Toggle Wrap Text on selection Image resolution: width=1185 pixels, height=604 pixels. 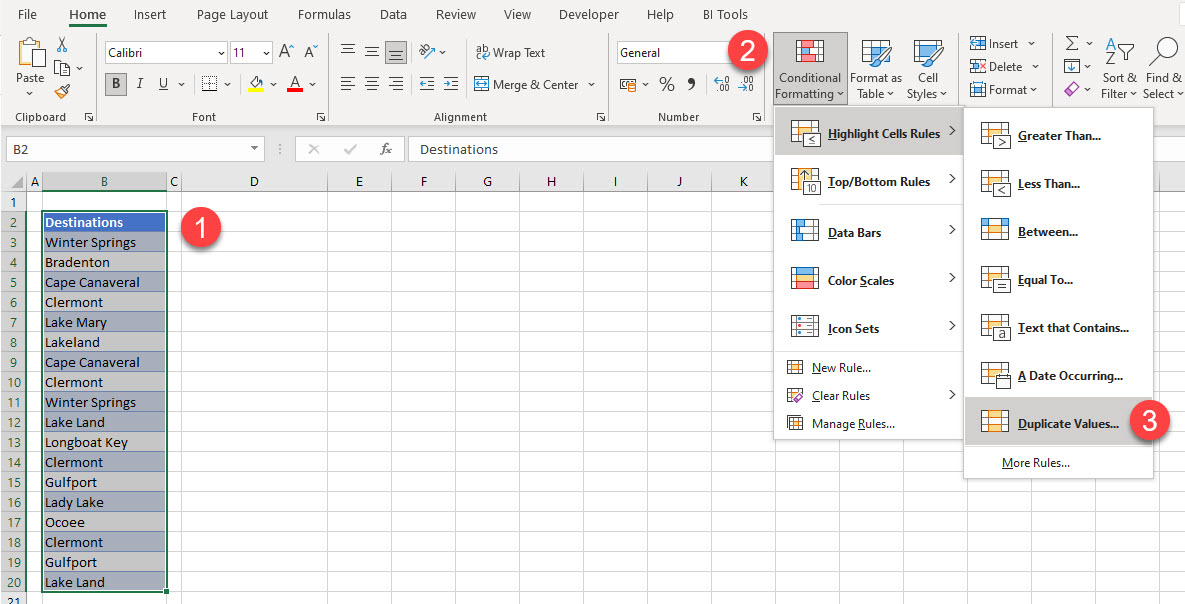coord(510,52)
